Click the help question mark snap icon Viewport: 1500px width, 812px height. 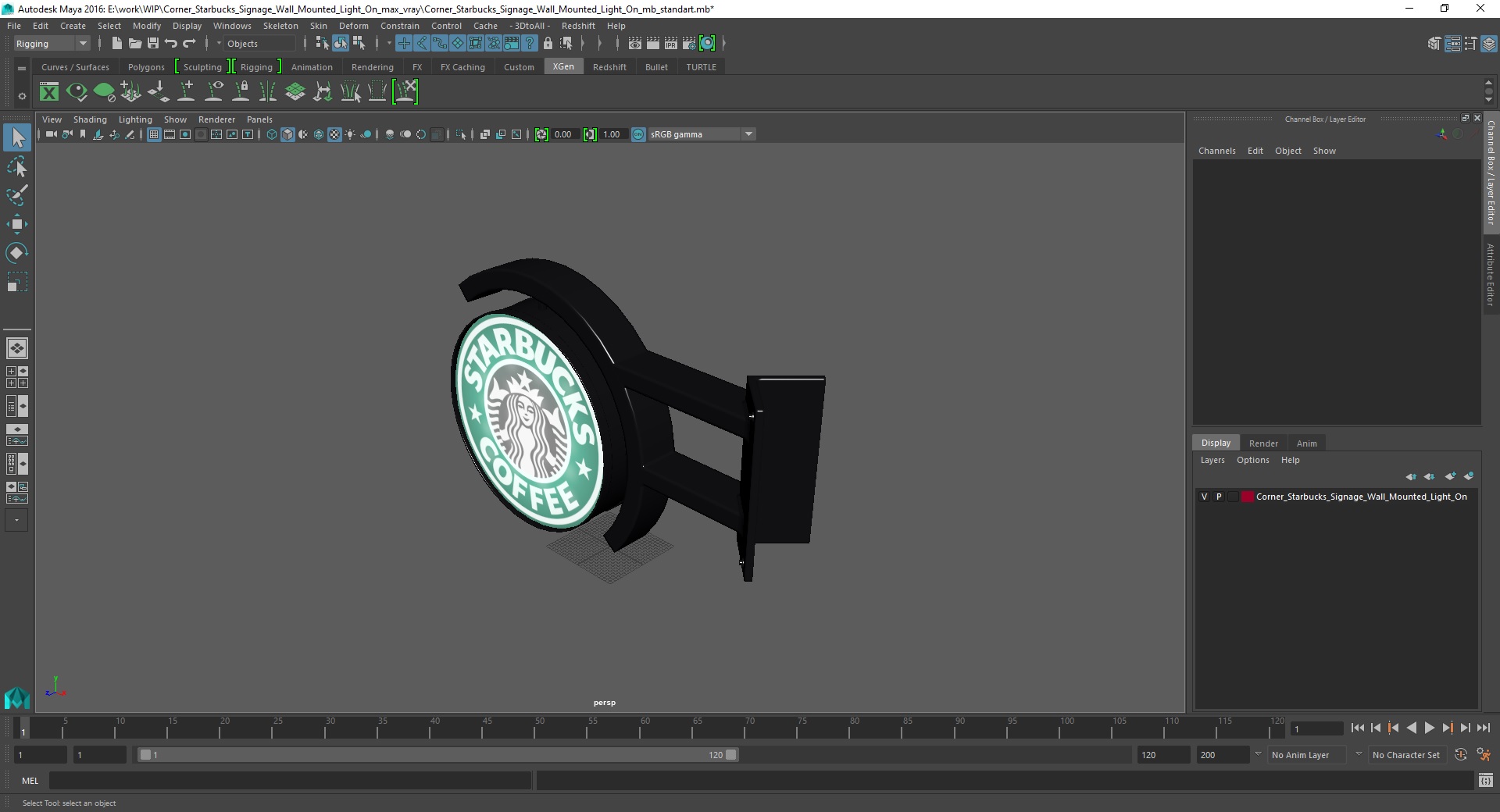pos(530,44)
